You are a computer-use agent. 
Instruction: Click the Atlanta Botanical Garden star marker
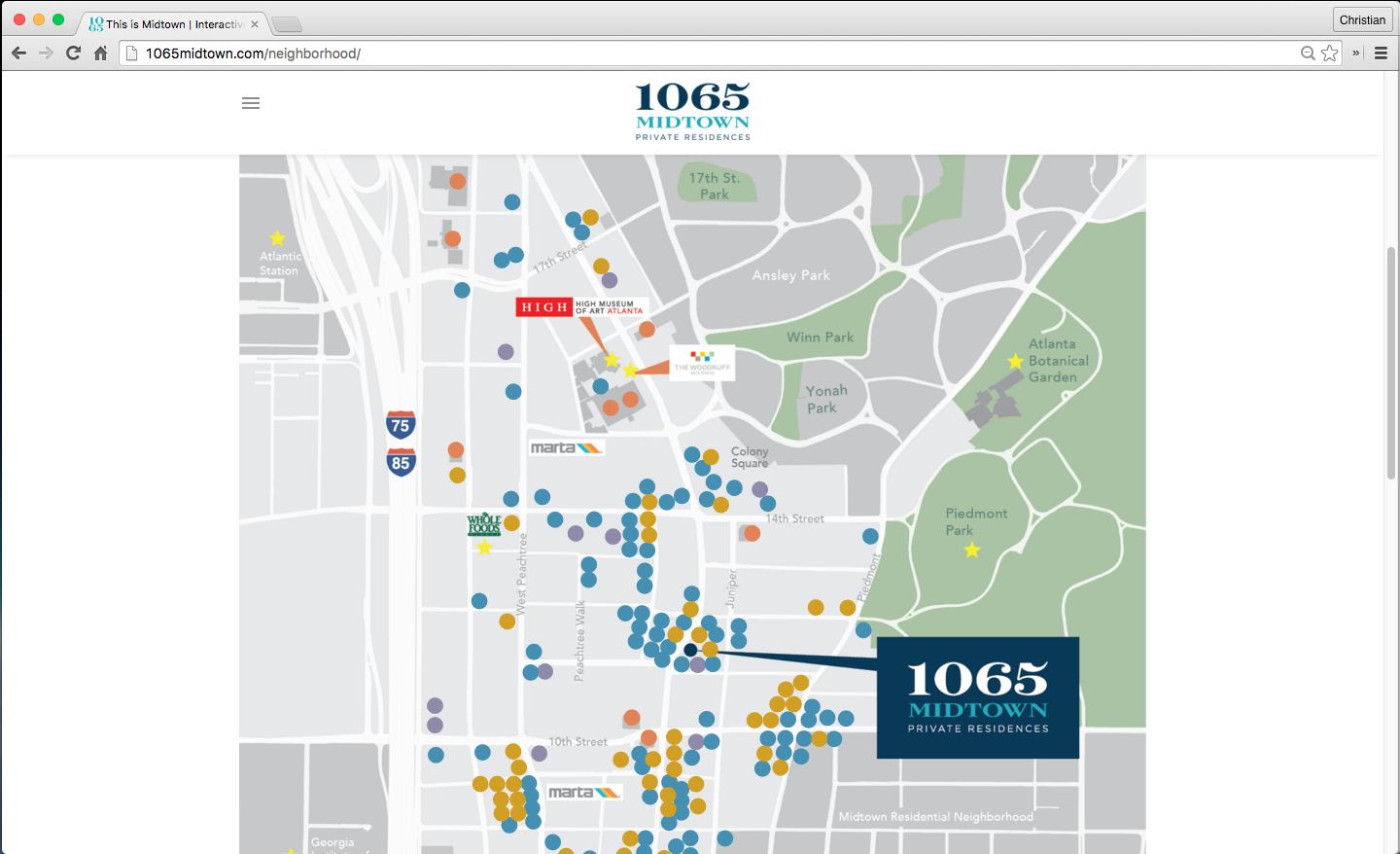1015,361
